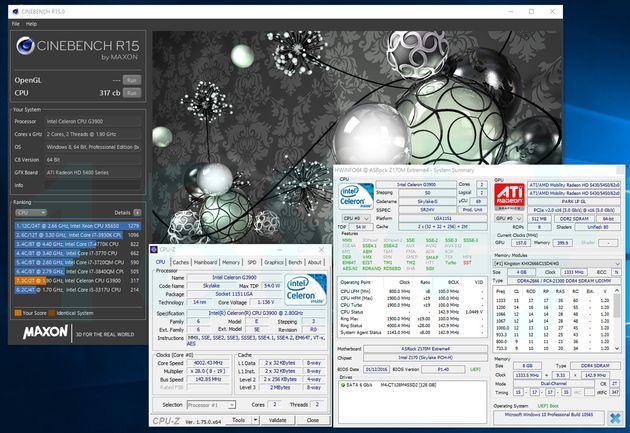Open the Bench tab in CPU-Z
630x433 pixels.
295,262
